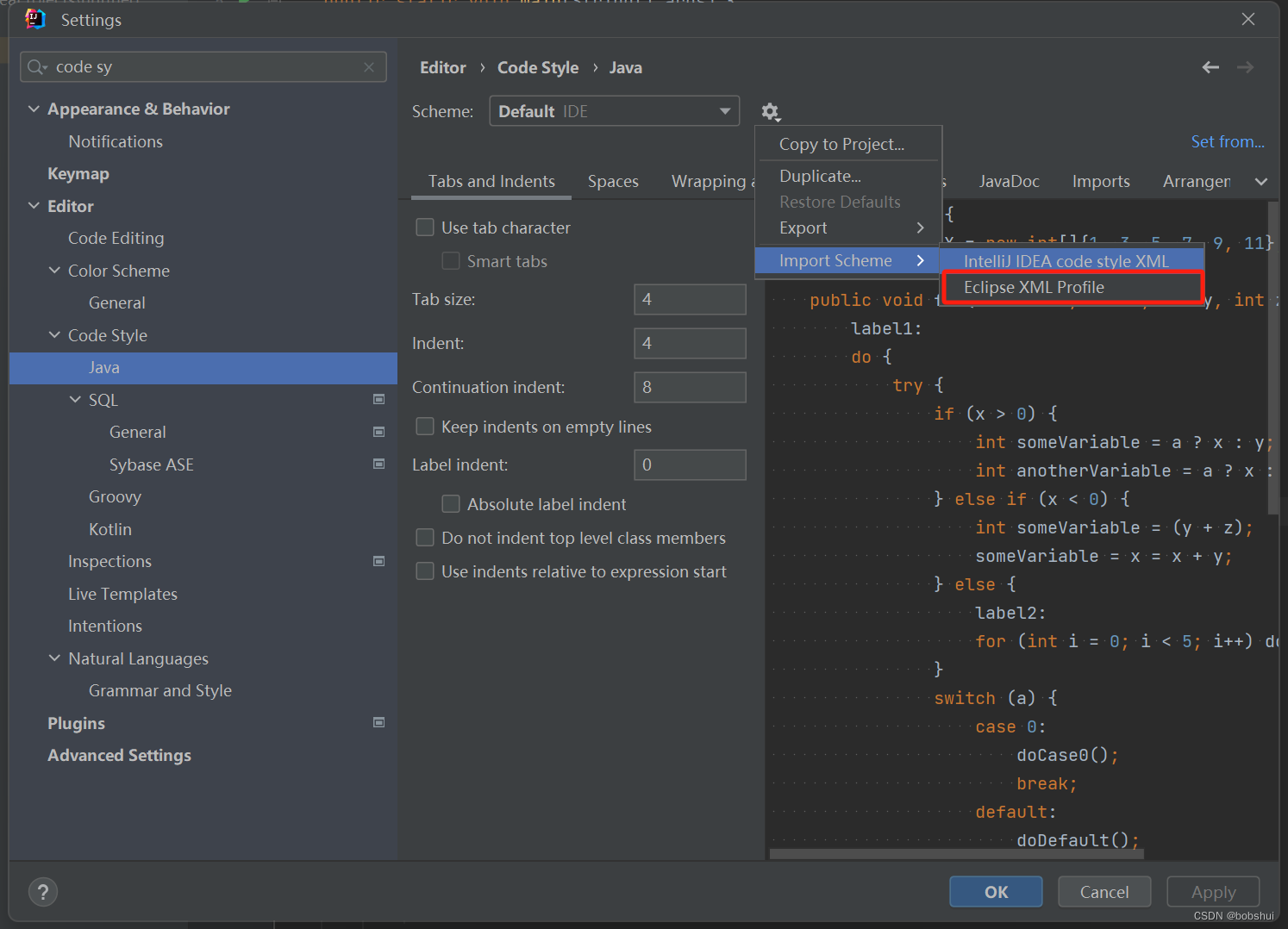
Task: Switch to the Spaces tab
Action: coord(613,181)
